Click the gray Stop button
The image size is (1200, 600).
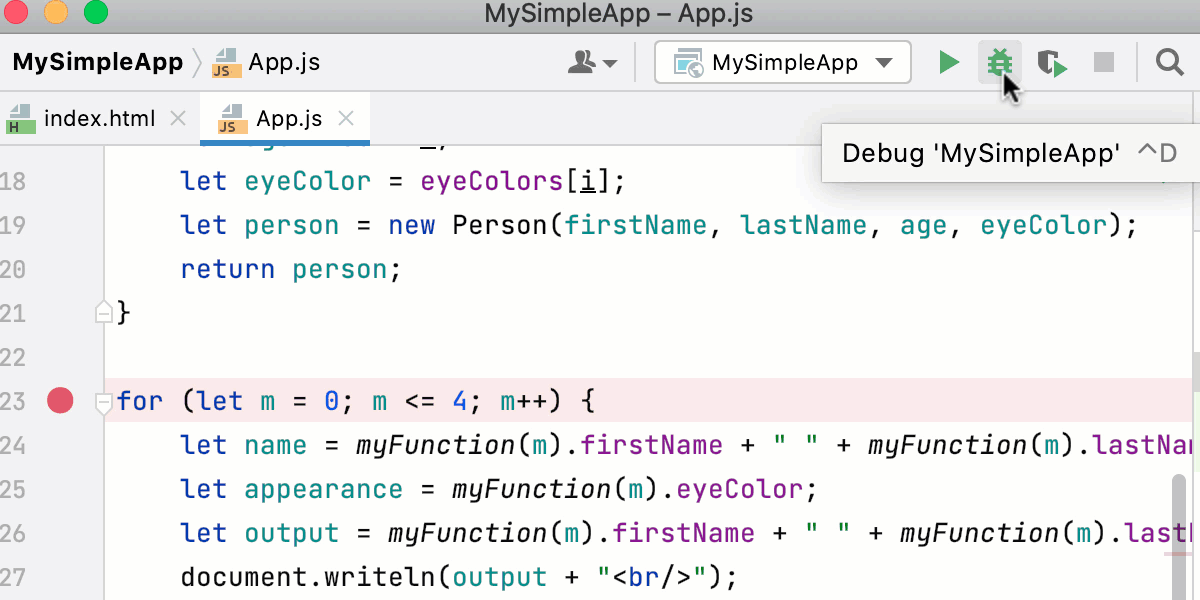[x=1103, y=63]
